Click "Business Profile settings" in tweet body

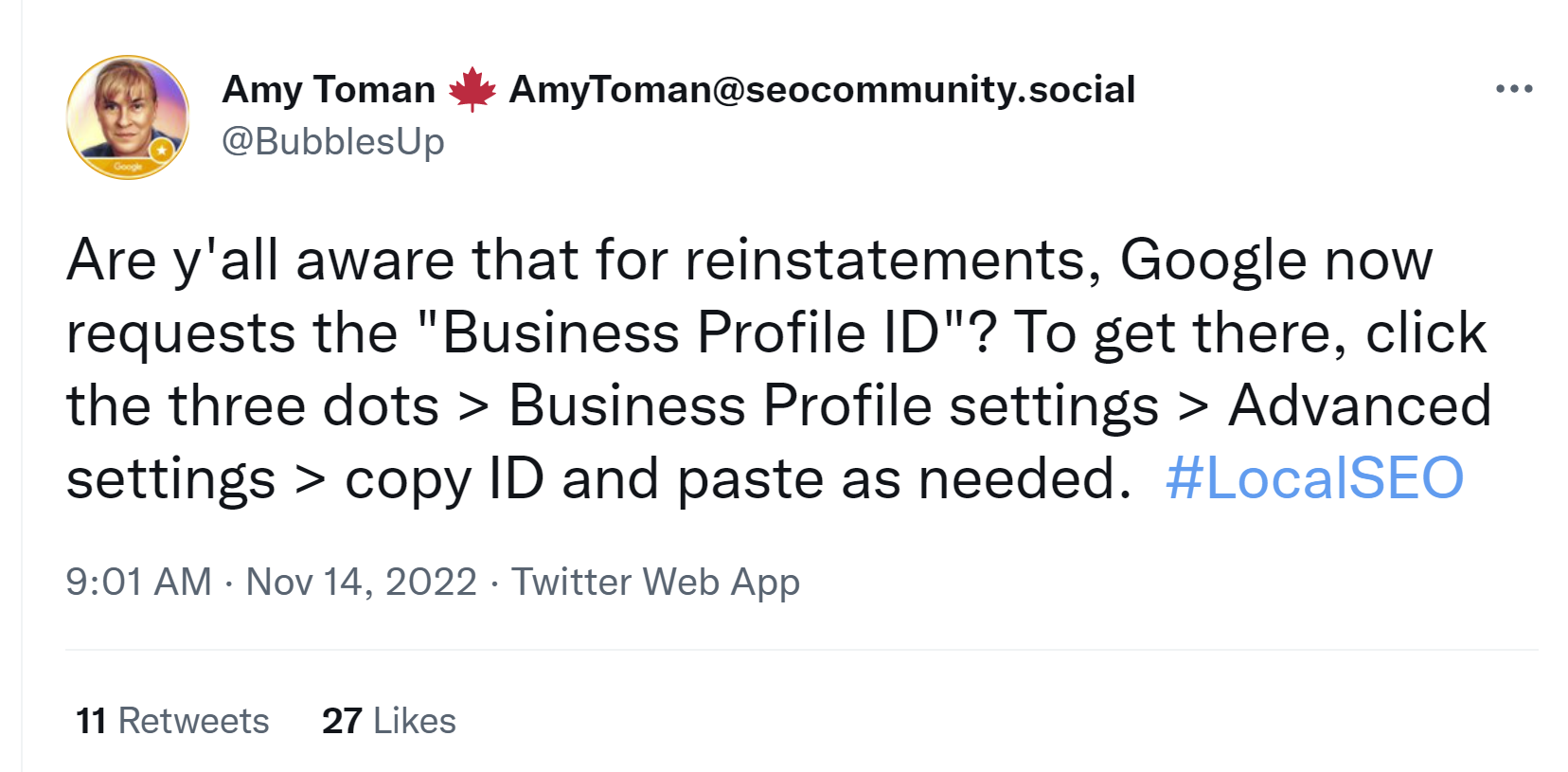click(x=833, y=405)
